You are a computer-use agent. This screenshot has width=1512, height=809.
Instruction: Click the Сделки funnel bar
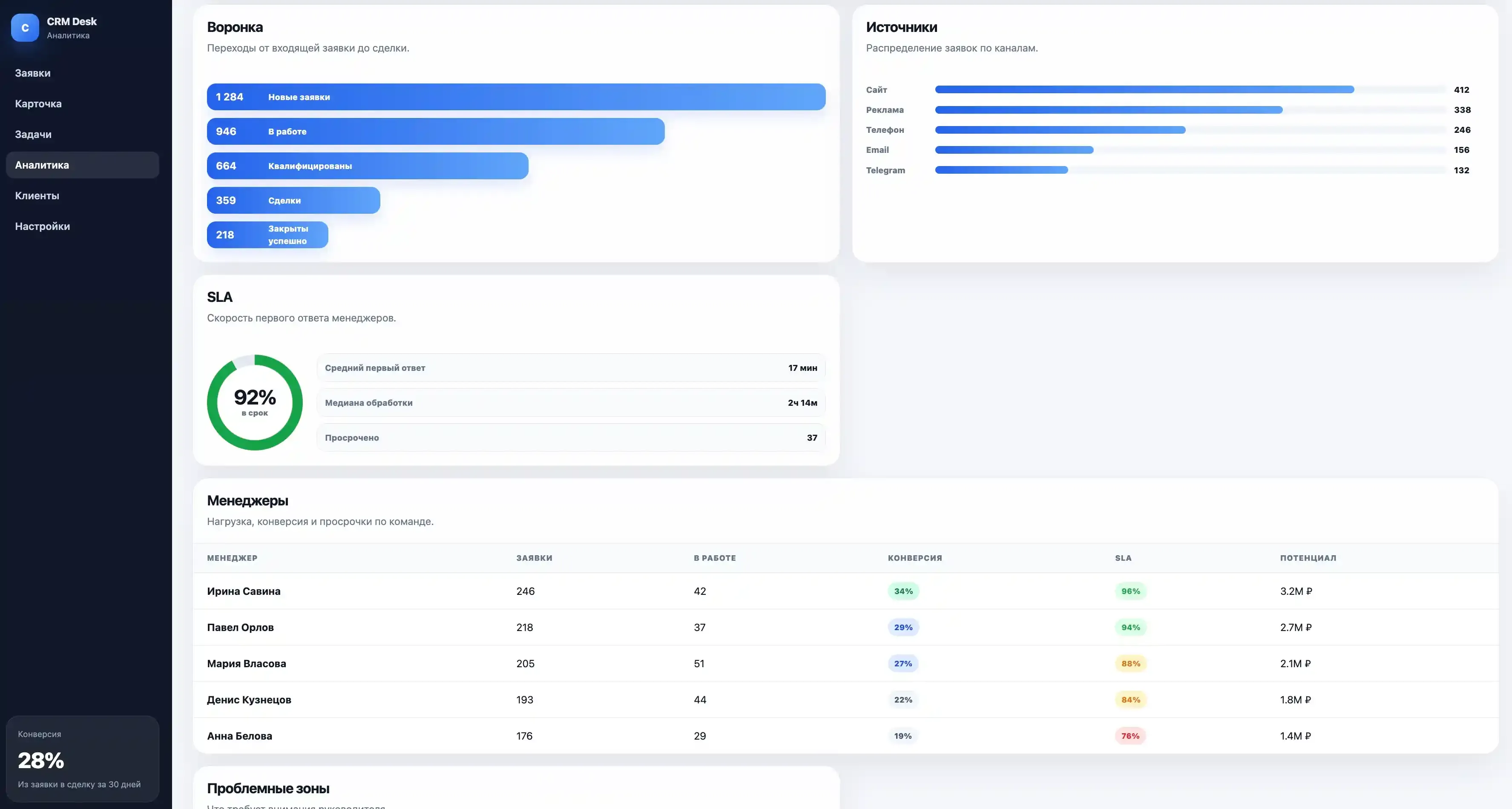point(293,201)
